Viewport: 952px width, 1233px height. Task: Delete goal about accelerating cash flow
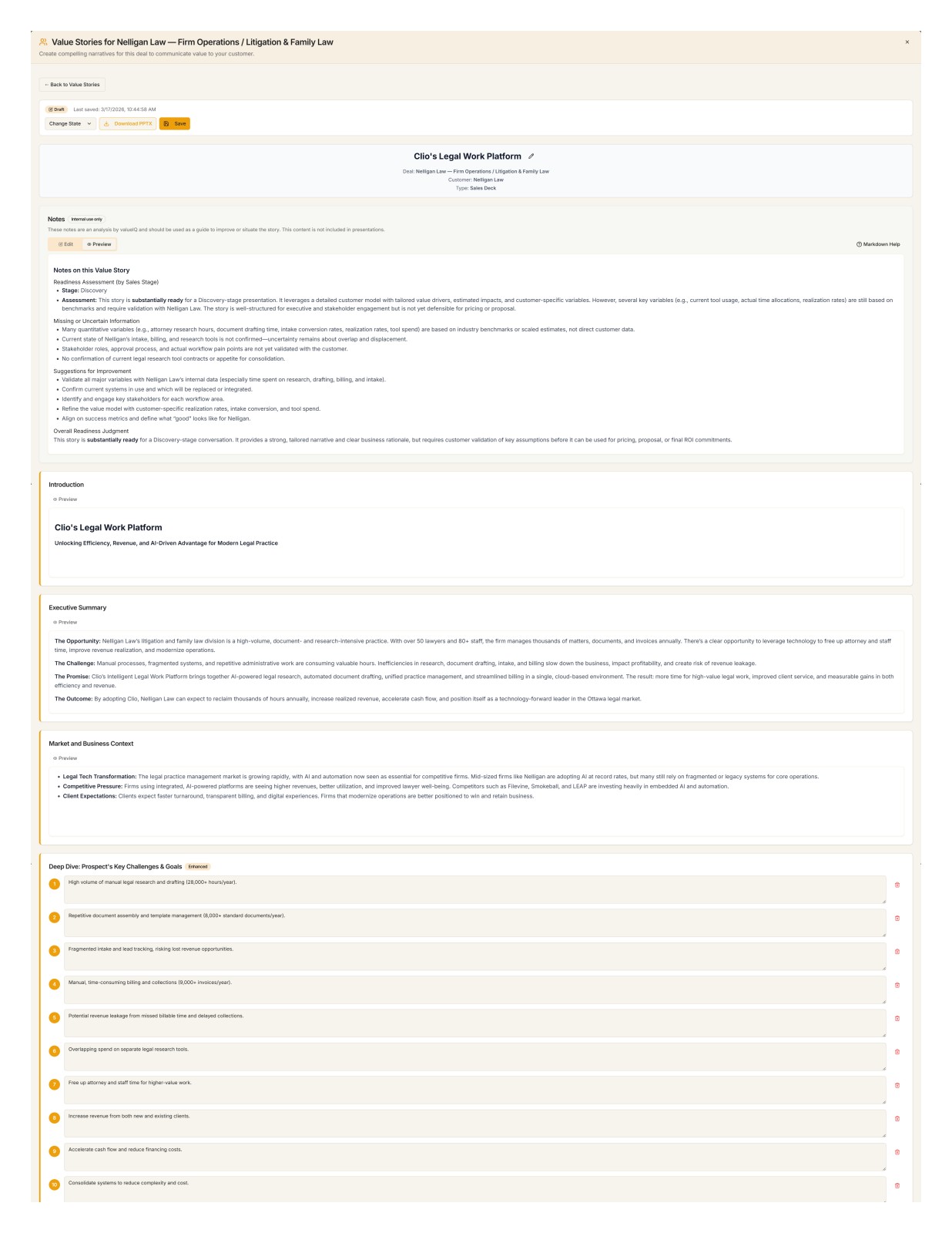coord(897,1152)
